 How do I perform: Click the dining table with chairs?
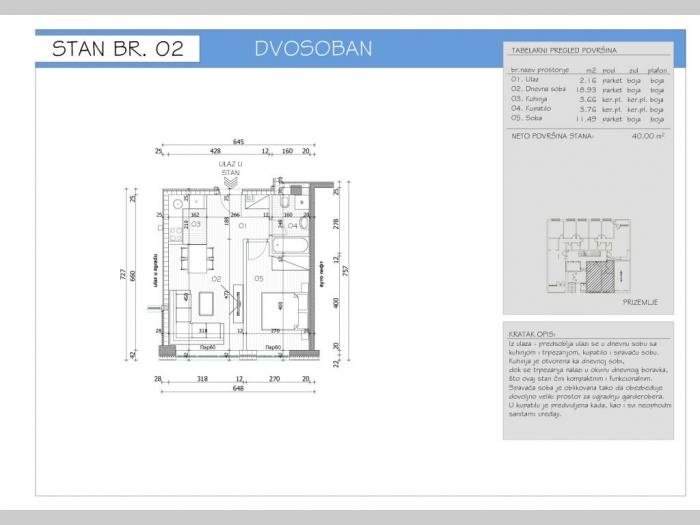pyautogui.click(x=197, y=258)
